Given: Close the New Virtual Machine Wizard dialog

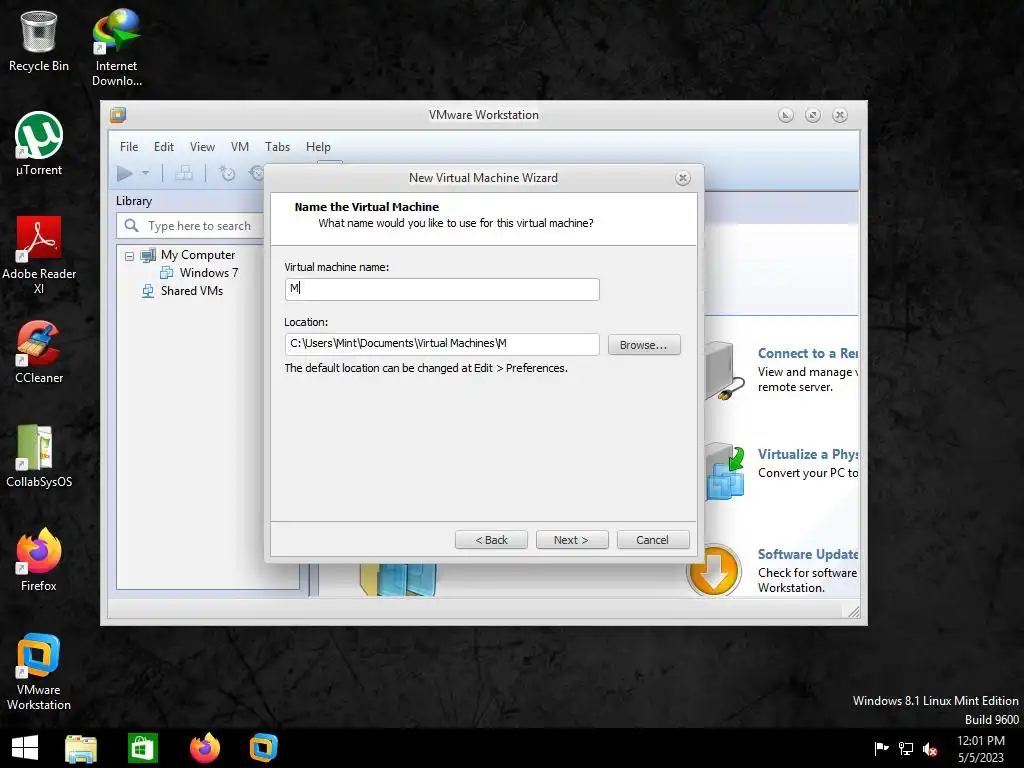Looking at the screenshot, I should coord(682,178).
